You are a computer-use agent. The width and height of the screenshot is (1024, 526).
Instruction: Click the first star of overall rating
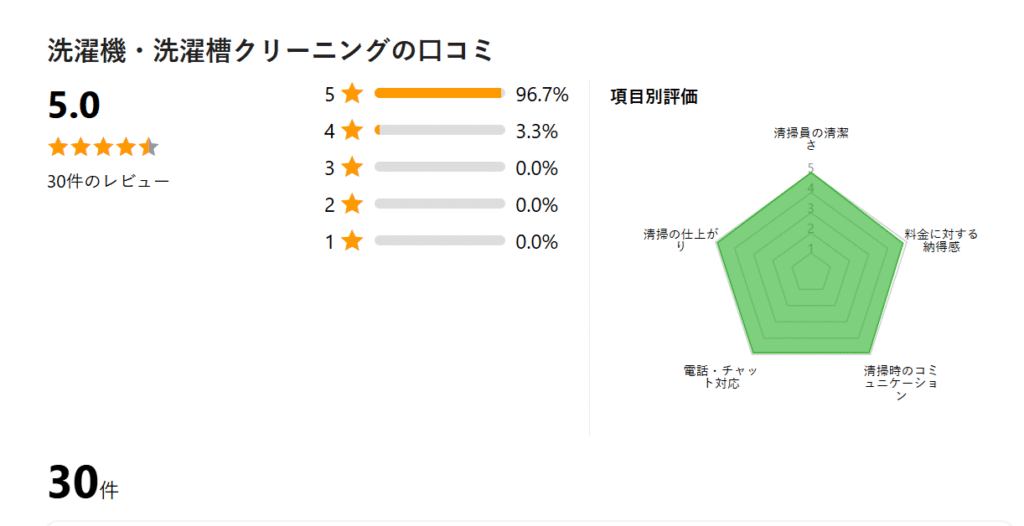coord(58,148)
